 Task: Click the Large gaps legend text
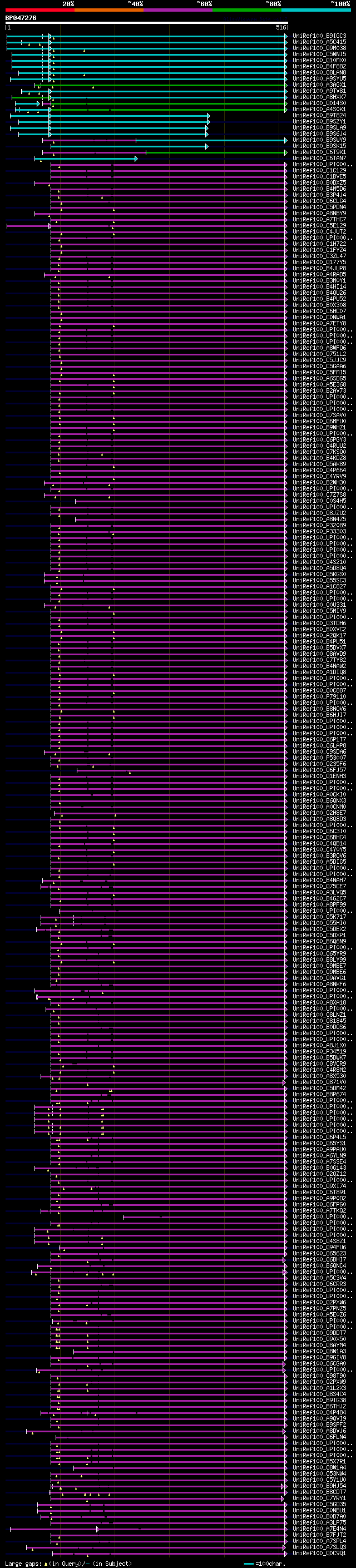click(x=68, y=1563)
